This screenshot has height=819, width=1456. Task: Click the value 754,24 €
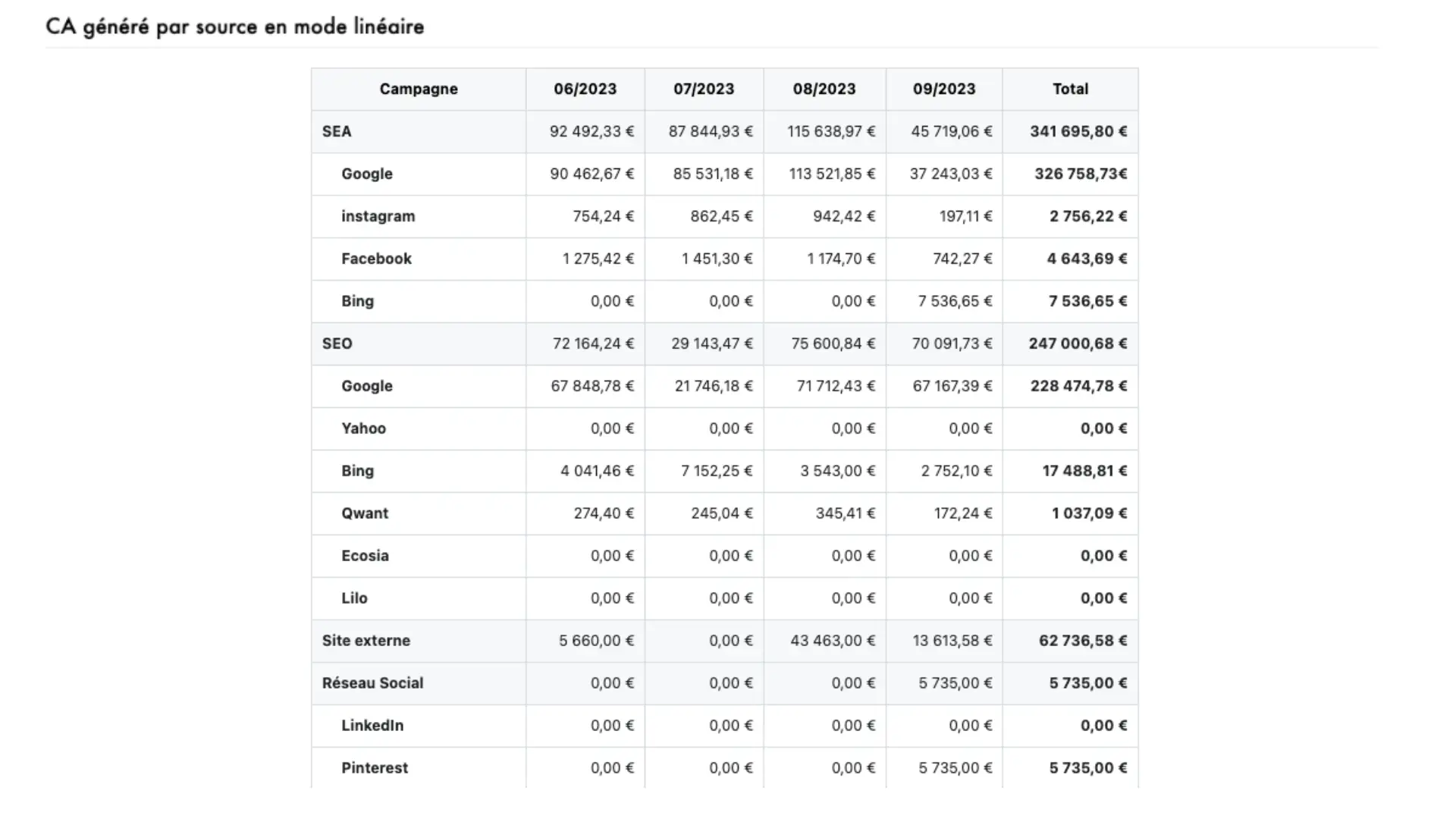603,216
